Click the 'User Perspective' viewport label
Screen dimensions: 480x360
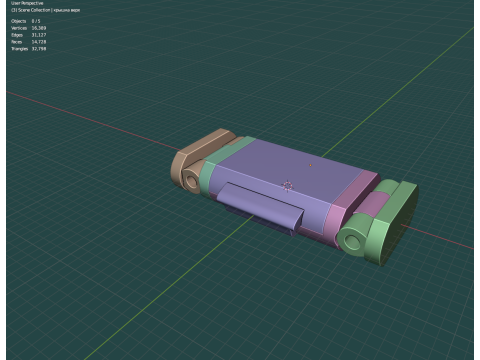(x=27, y=3)
